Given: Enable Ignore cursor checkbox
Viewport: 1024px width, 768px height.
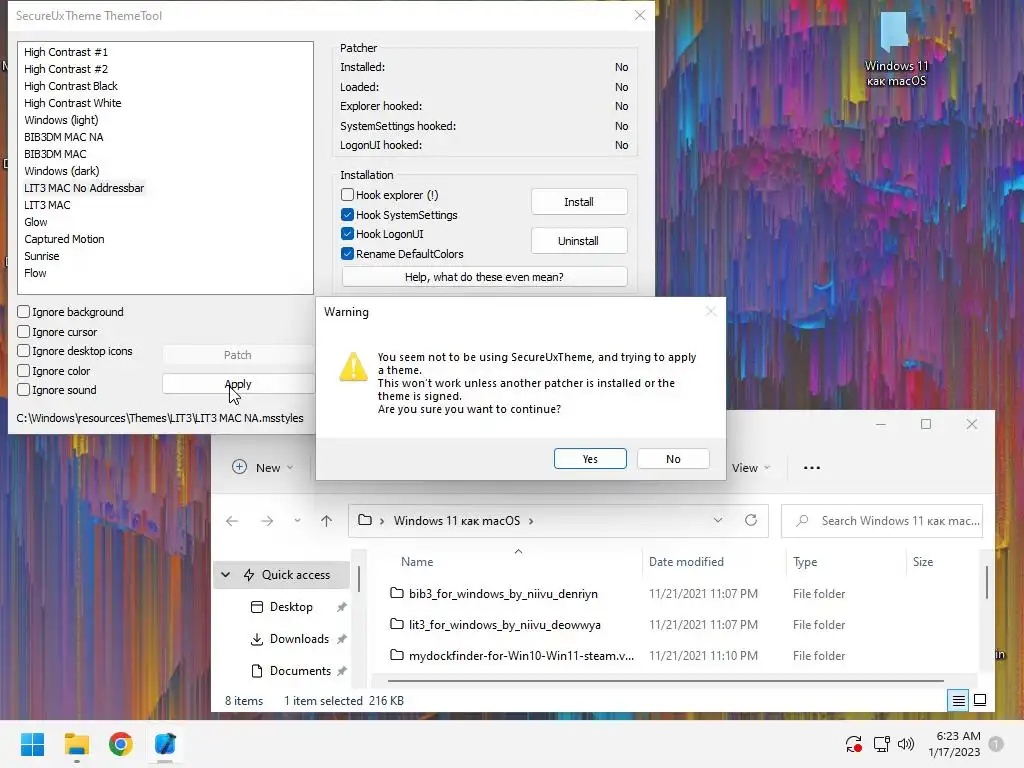Looking at the screenshot, I should coord(24,332).
